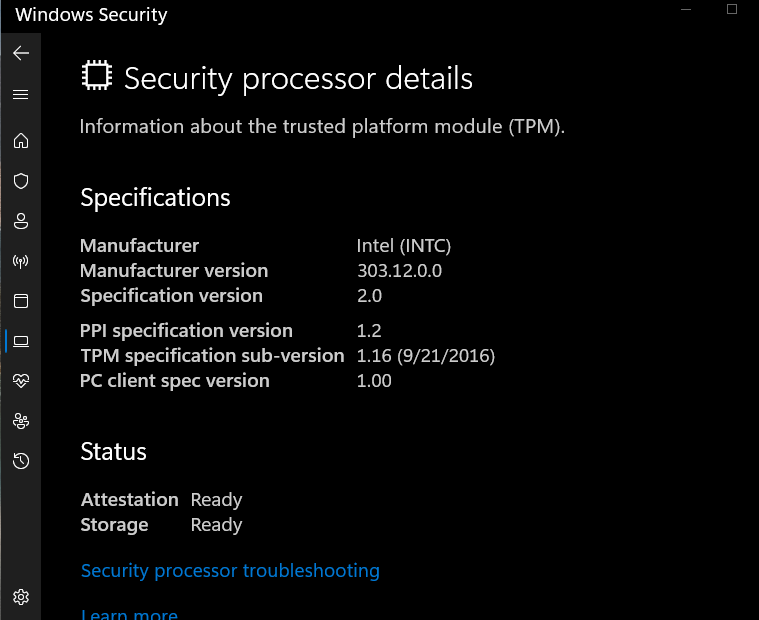Screen dimensions: 759x620
Task: Follow the Learn more link
Action: [129, 614]
